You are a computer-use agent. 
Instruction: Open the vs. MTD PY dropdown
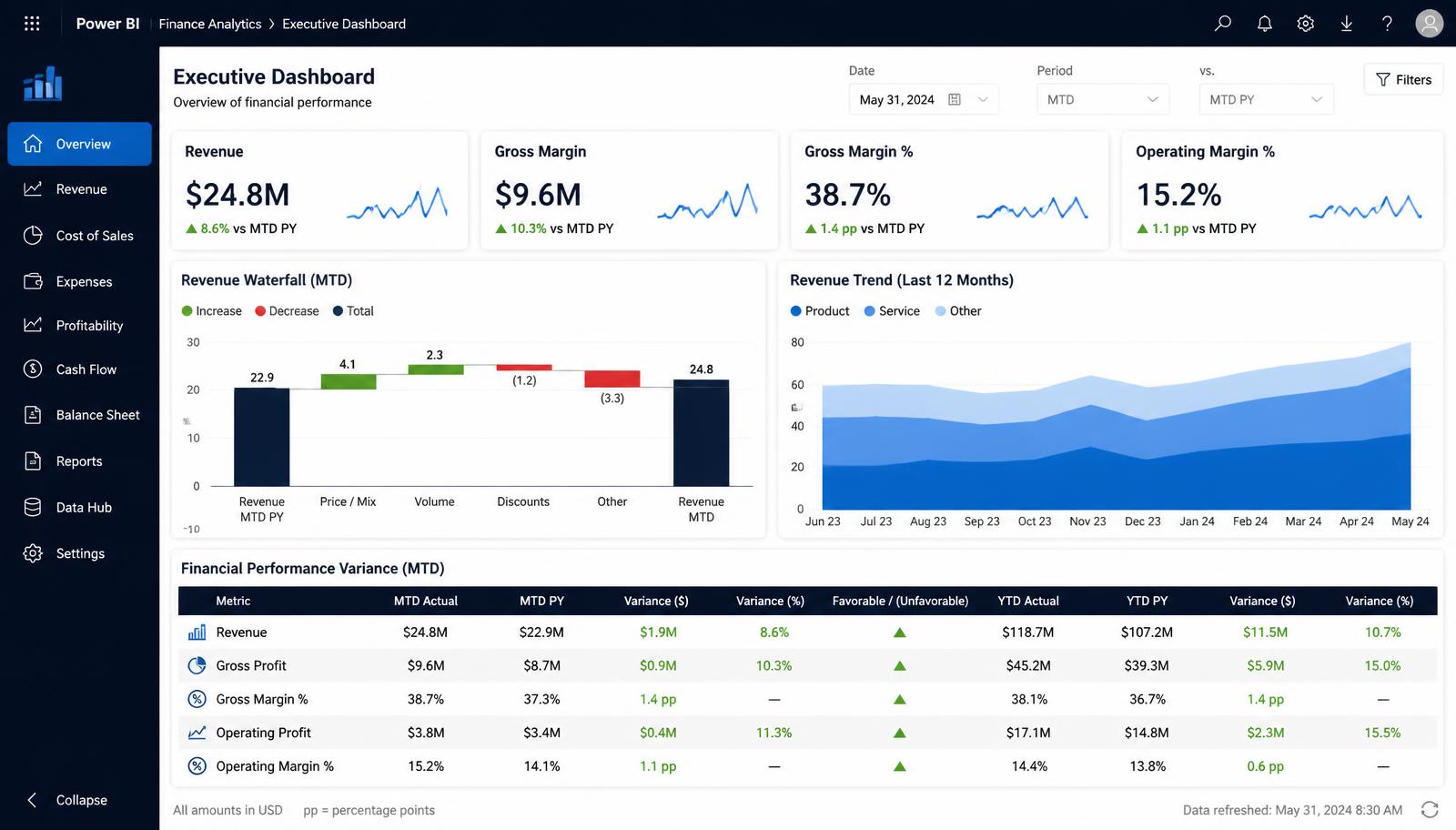click(1267, 99)
